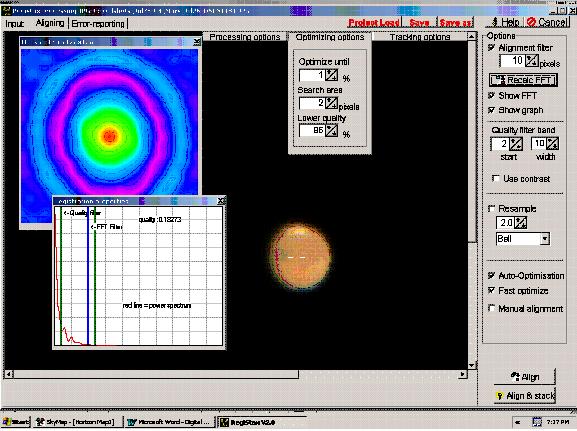Close the FFT spectrum window
Viewport: 577px width, 431px height.
(x=197, y=42)
